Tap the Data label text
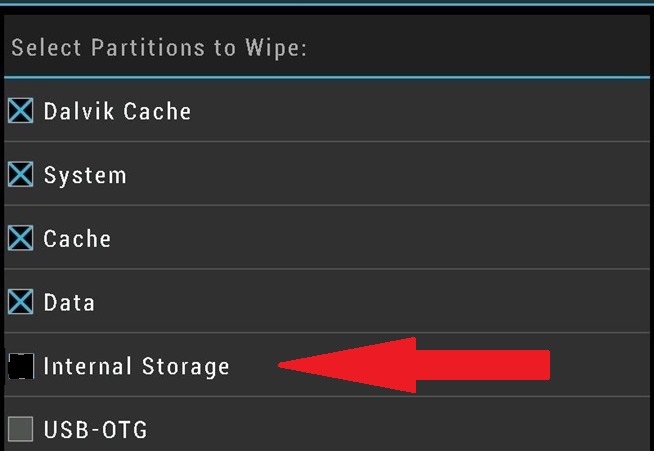 (x=69, y=302)
